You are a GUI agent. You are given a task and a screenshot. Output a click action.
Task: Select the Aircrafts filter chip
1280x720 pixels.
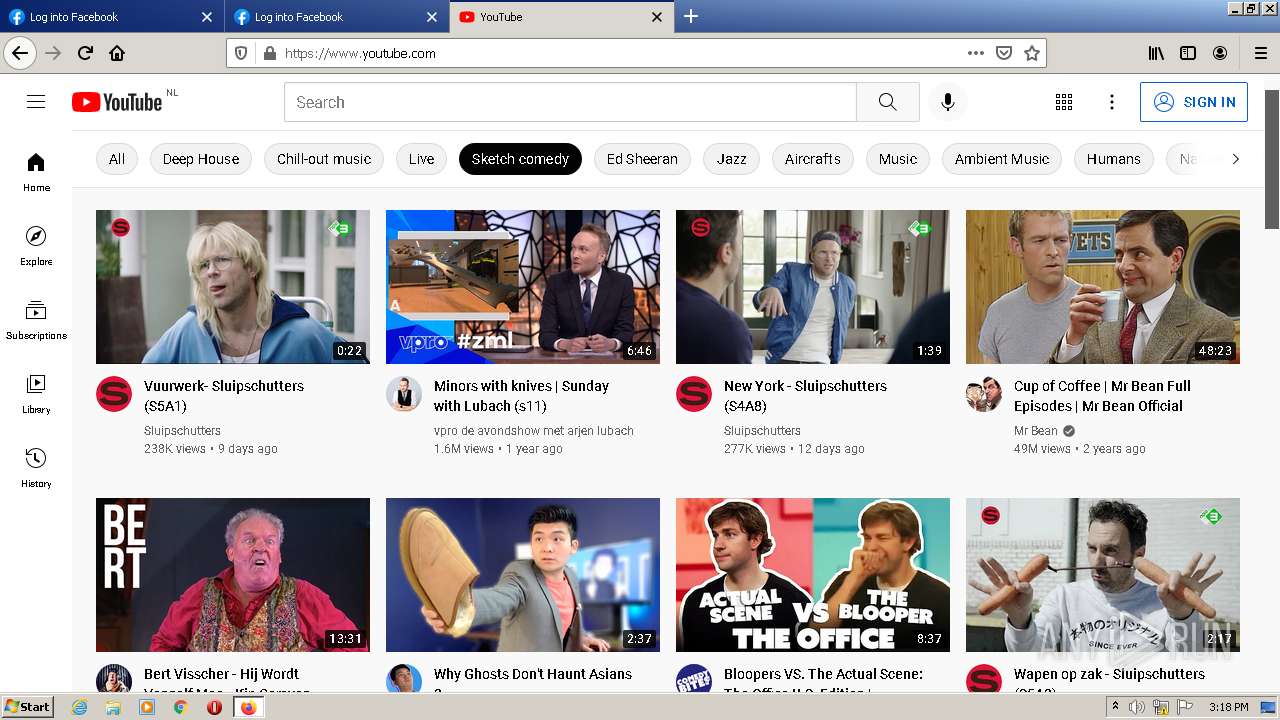pos(812,159)
